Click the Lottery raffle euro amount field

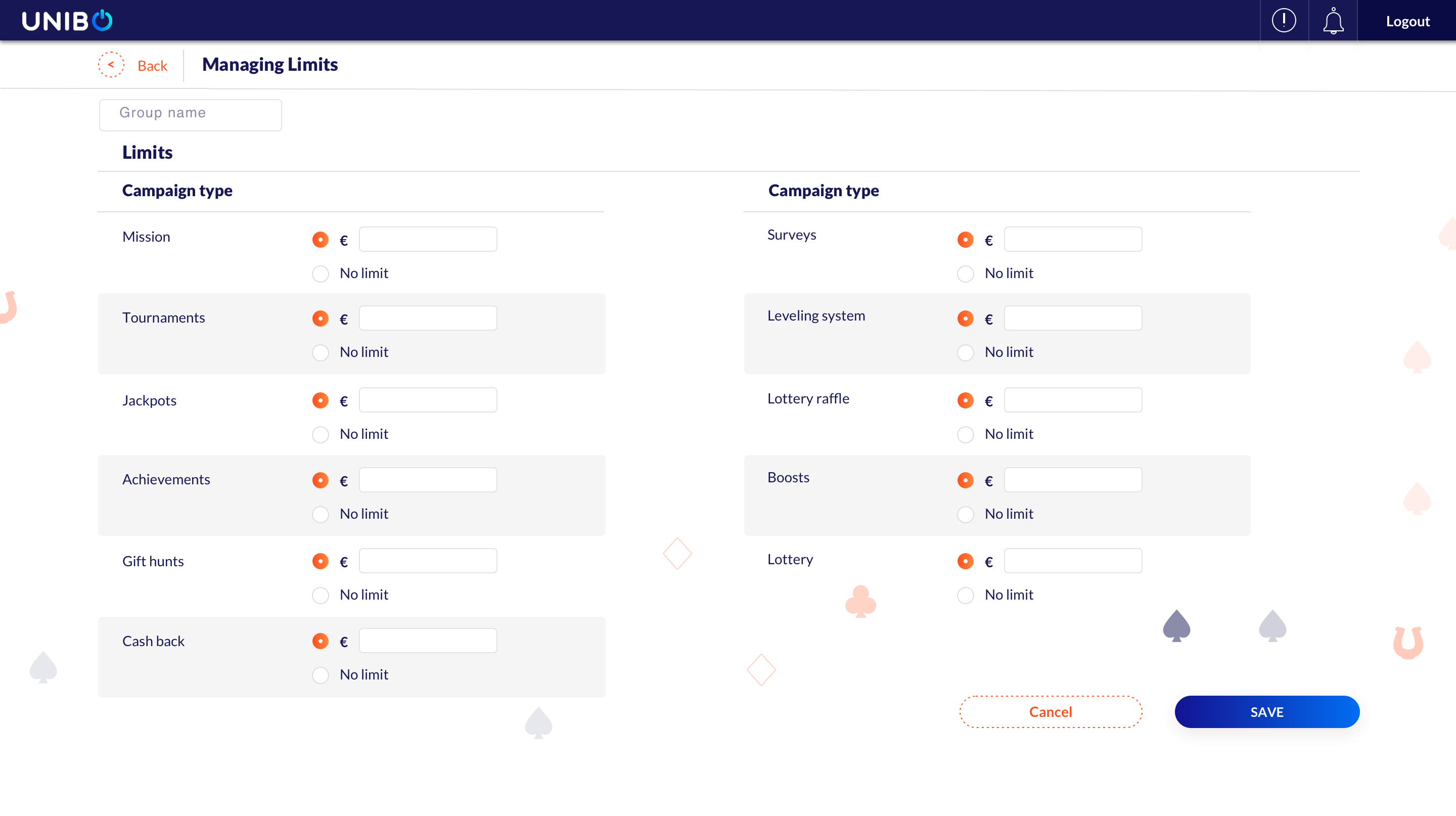(1073, 400)
